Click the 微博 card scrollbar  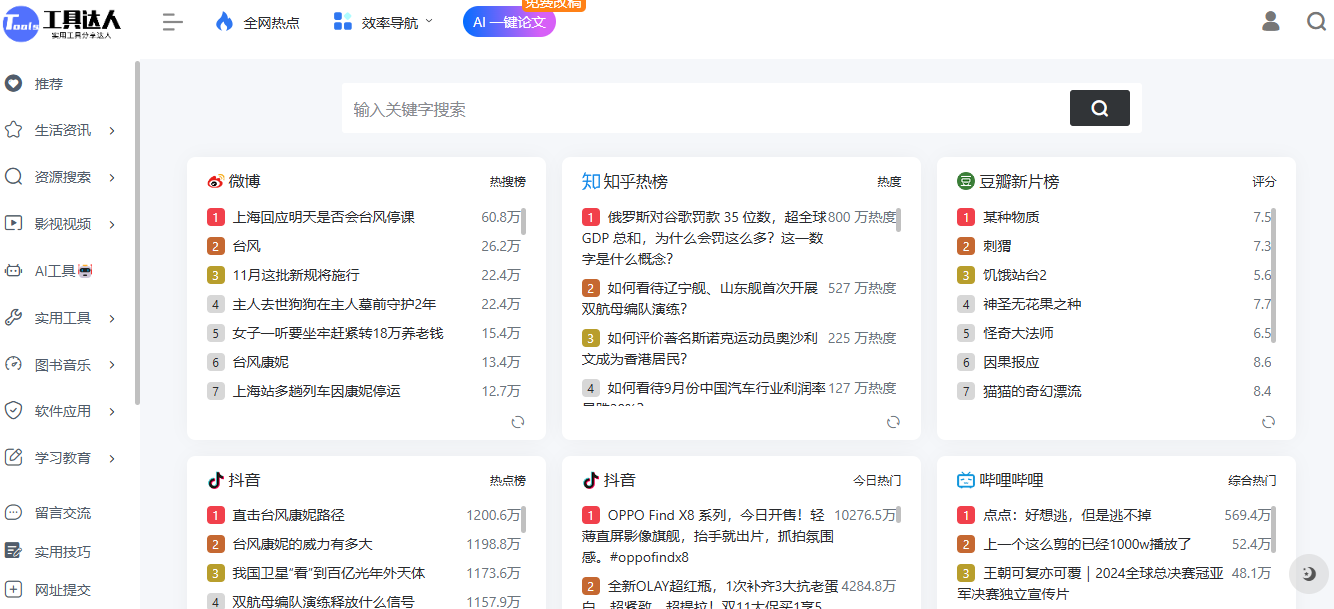[523, 221]
